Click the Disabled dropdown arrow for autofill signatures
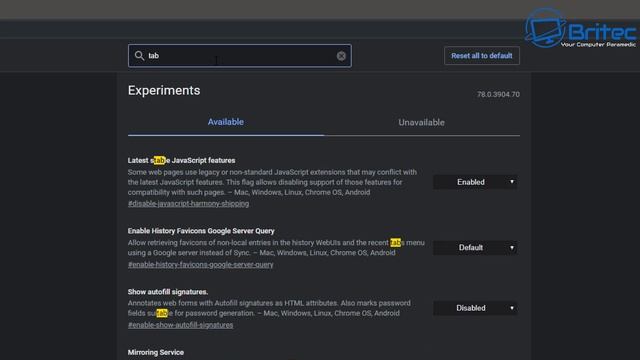 [x=512, y=308]
